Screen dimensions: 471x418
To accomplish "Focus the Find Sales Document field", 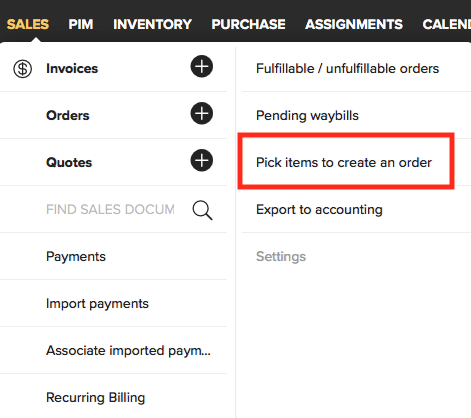I will [x=110, y=209].
